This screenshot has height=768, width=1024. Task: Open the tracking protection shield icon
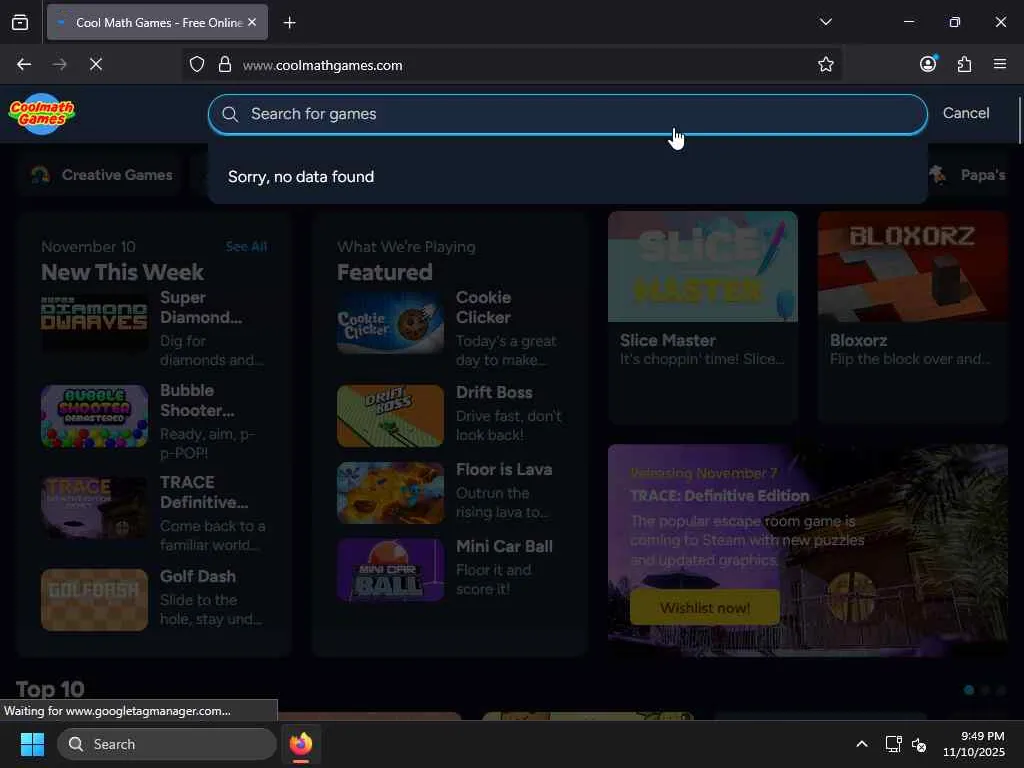point(197,65)
